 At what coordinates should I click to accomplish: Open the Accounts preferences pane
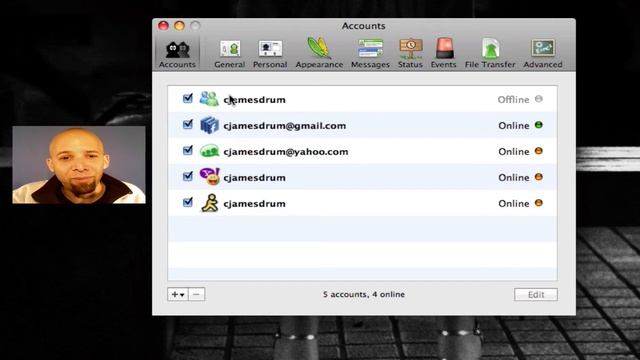click(x=177, y=54)
